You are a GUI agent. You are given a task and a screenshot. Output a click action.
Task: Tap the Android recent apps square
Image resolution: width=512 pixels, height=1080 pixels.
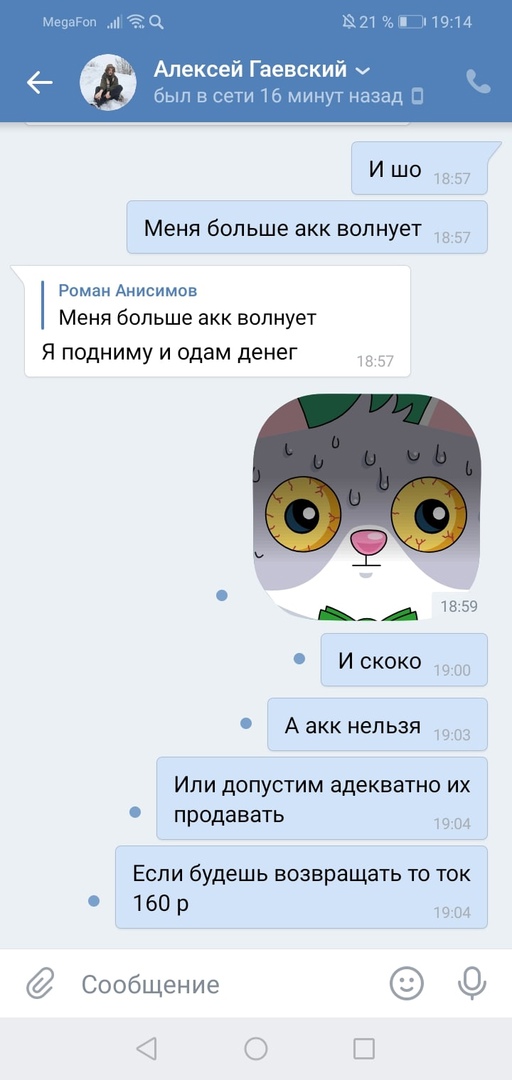(364, 1048)
